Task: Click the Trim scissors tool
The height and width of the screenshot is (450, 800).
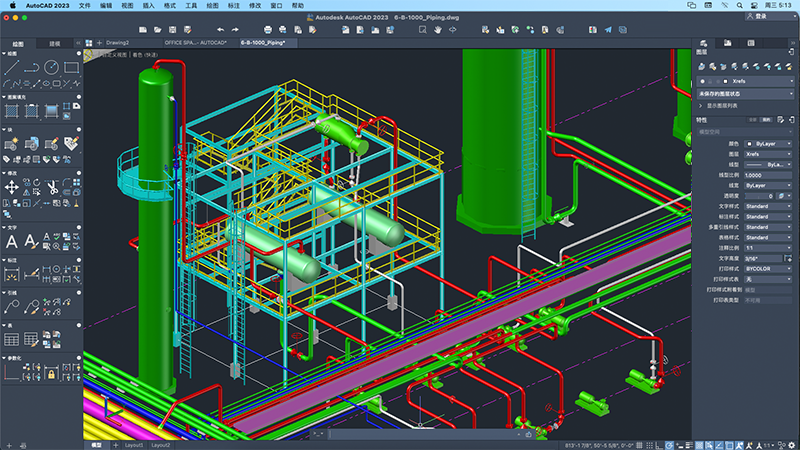Action: 51,188
